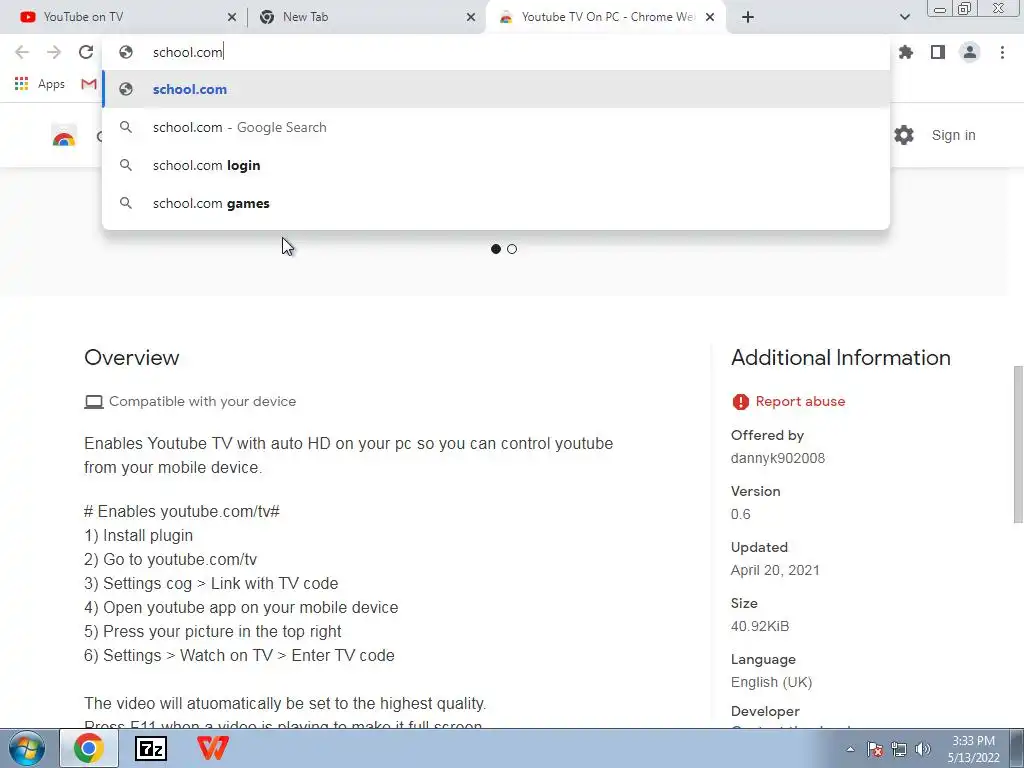Select the Youtube TV On PC tab
1024x768 pixels.
point(605,17)
